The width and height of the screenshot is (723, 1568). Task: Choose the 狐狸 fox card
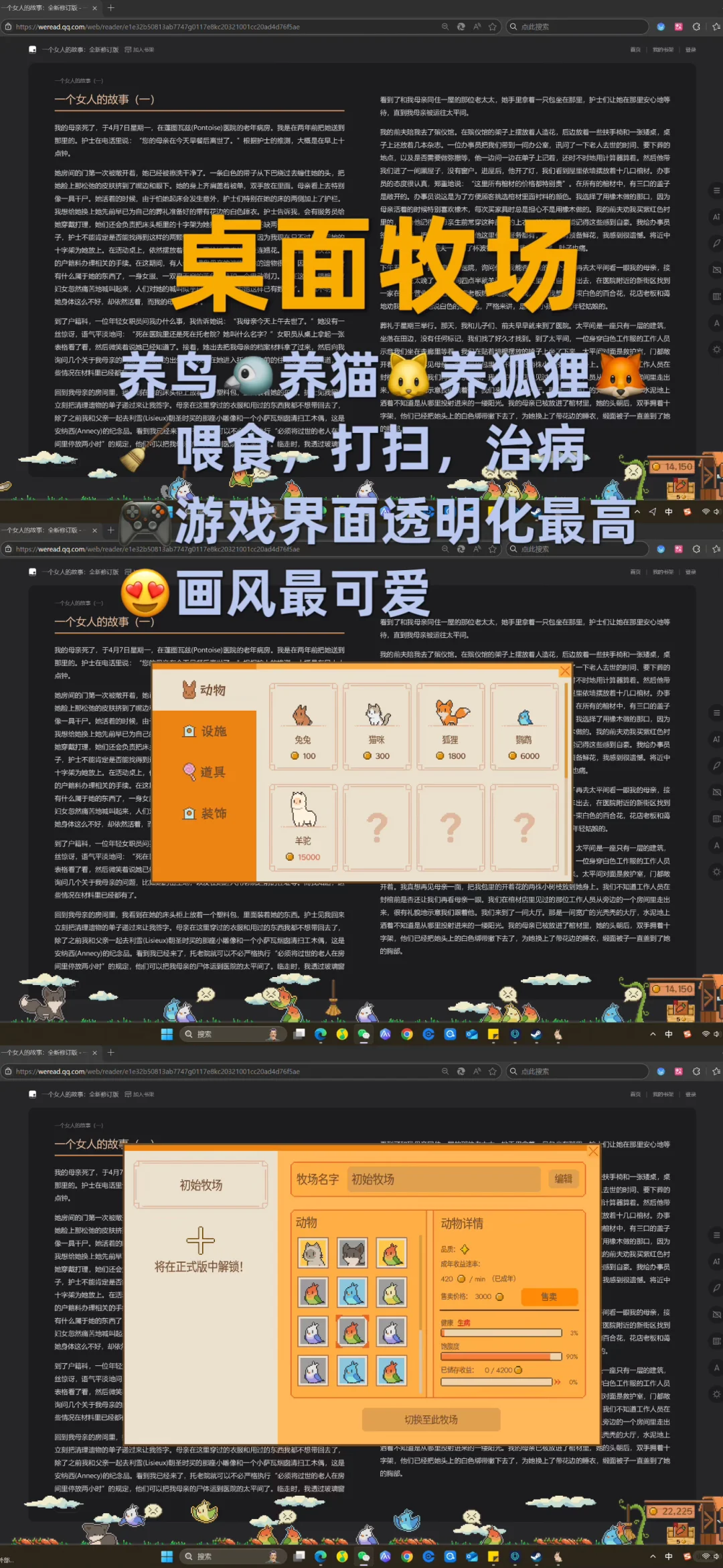451,727
